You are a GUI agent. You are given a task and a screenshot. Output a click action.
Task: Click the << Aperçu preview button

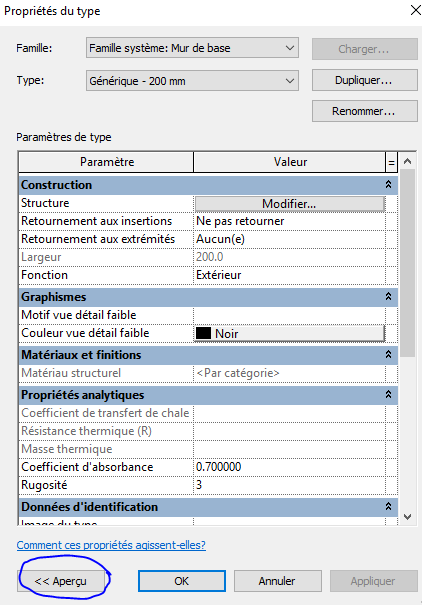[x=61, y=581]
